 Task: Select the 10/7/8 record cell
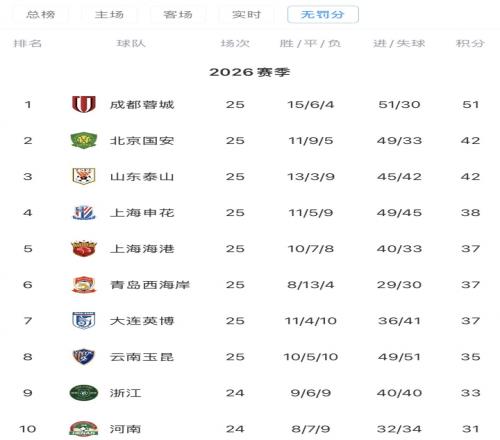tap(311, 249)
